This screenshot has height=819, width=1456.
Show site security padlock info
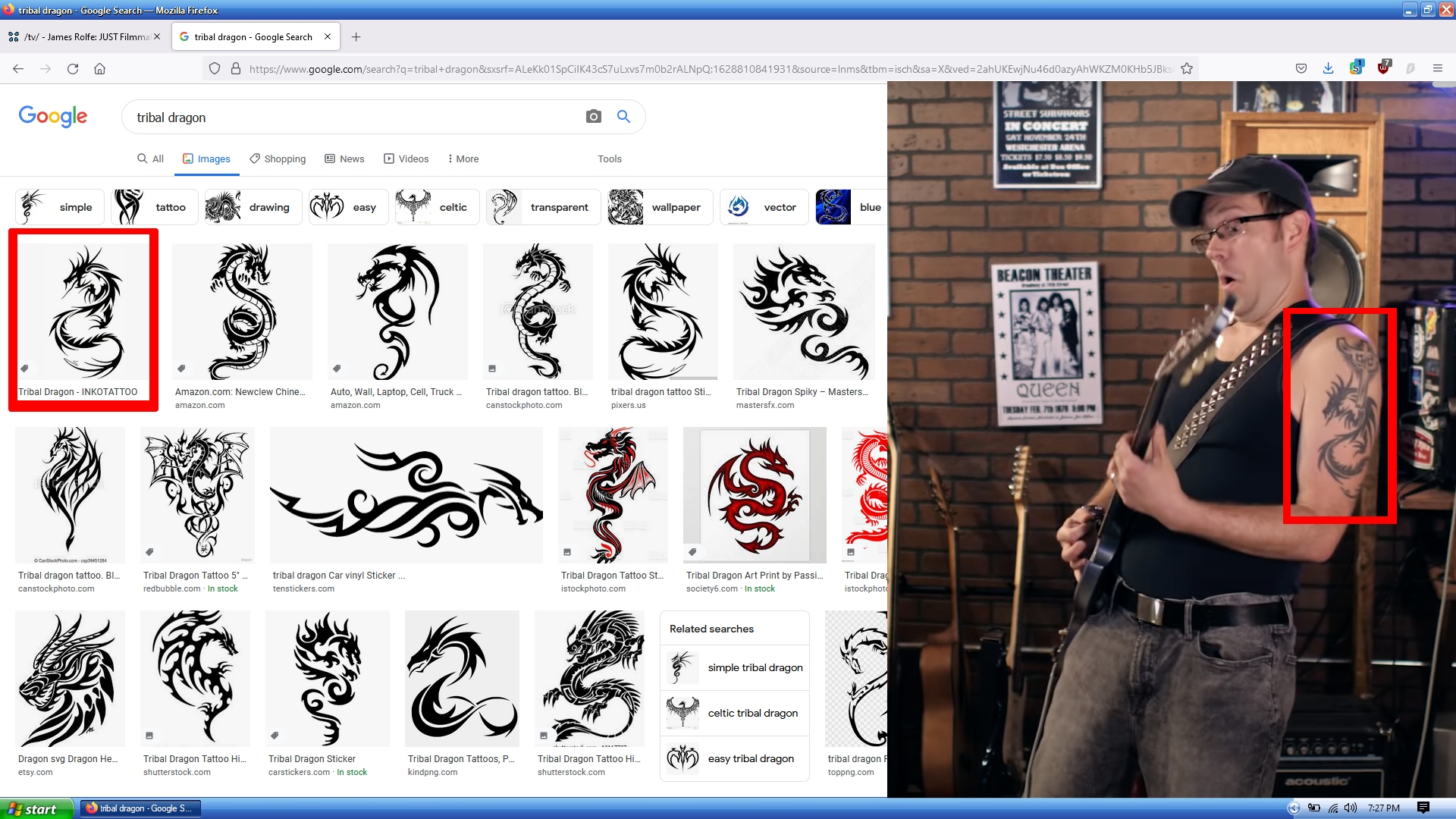[236, 69]
